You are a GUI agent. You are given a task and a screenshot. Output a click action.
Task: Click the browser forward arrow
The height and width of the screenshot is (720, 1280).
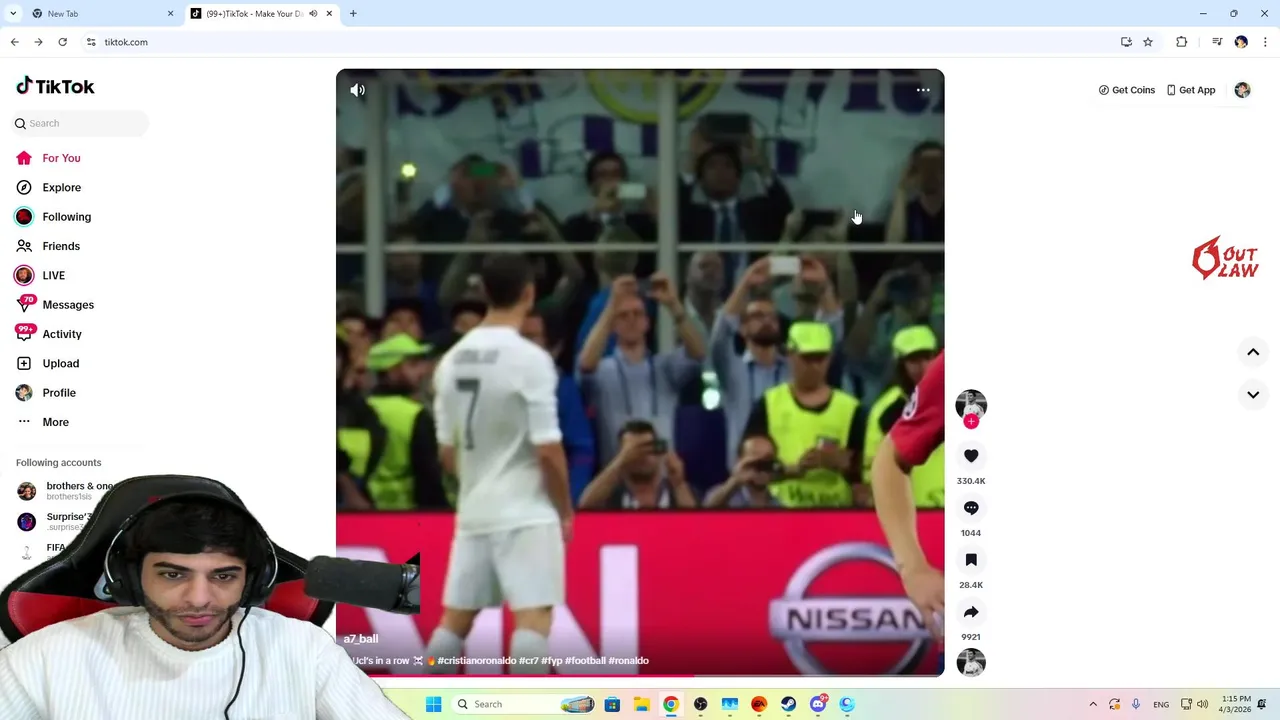point(38,42)
